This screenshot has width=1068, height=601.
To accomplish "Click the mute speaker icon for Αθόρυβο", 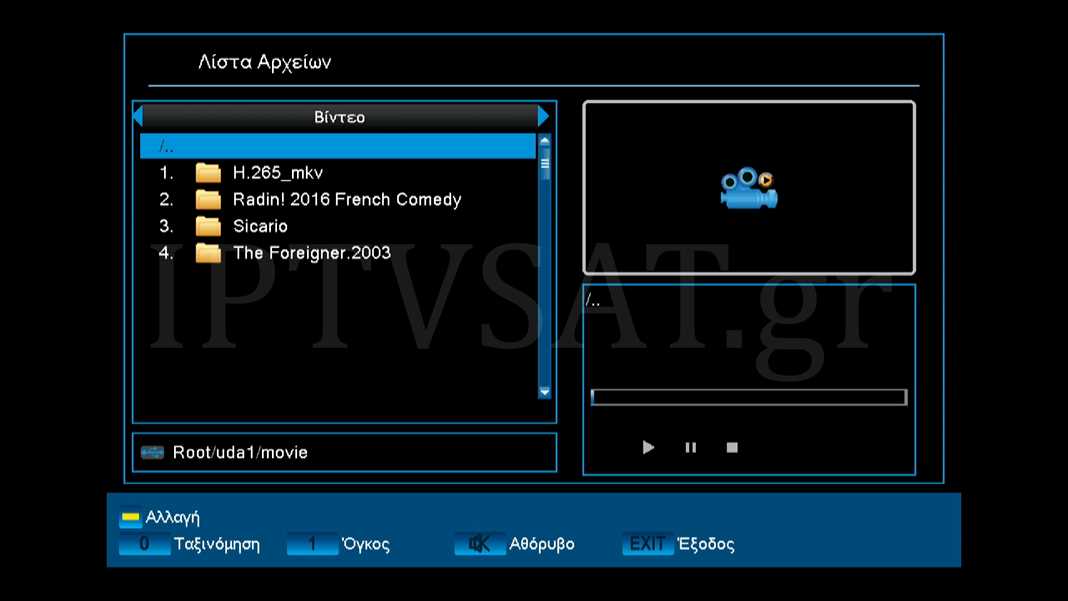I will coord(479,545).
